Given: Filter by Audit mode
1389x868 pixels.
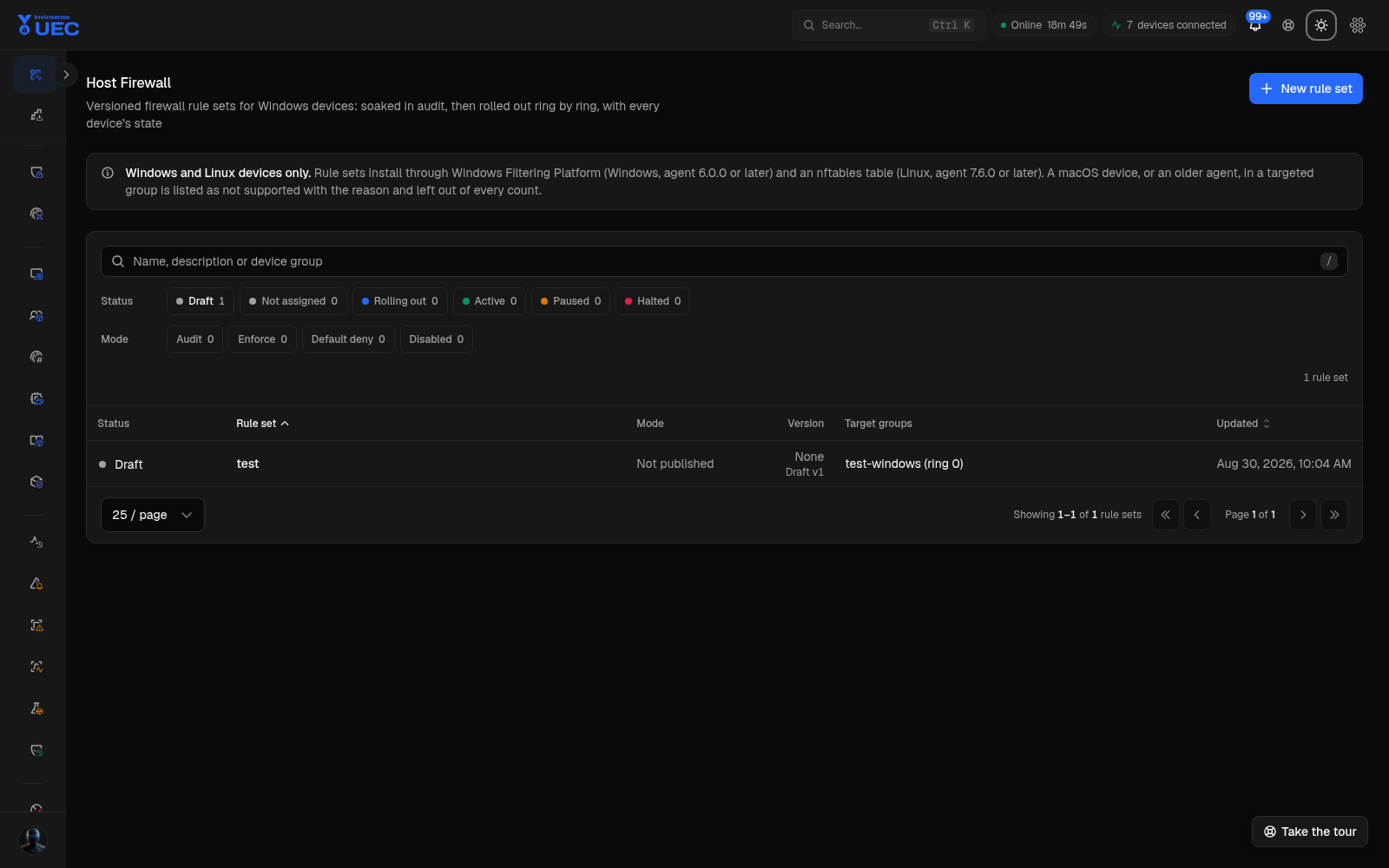Looking at the screenshot, I should point(195,339).
